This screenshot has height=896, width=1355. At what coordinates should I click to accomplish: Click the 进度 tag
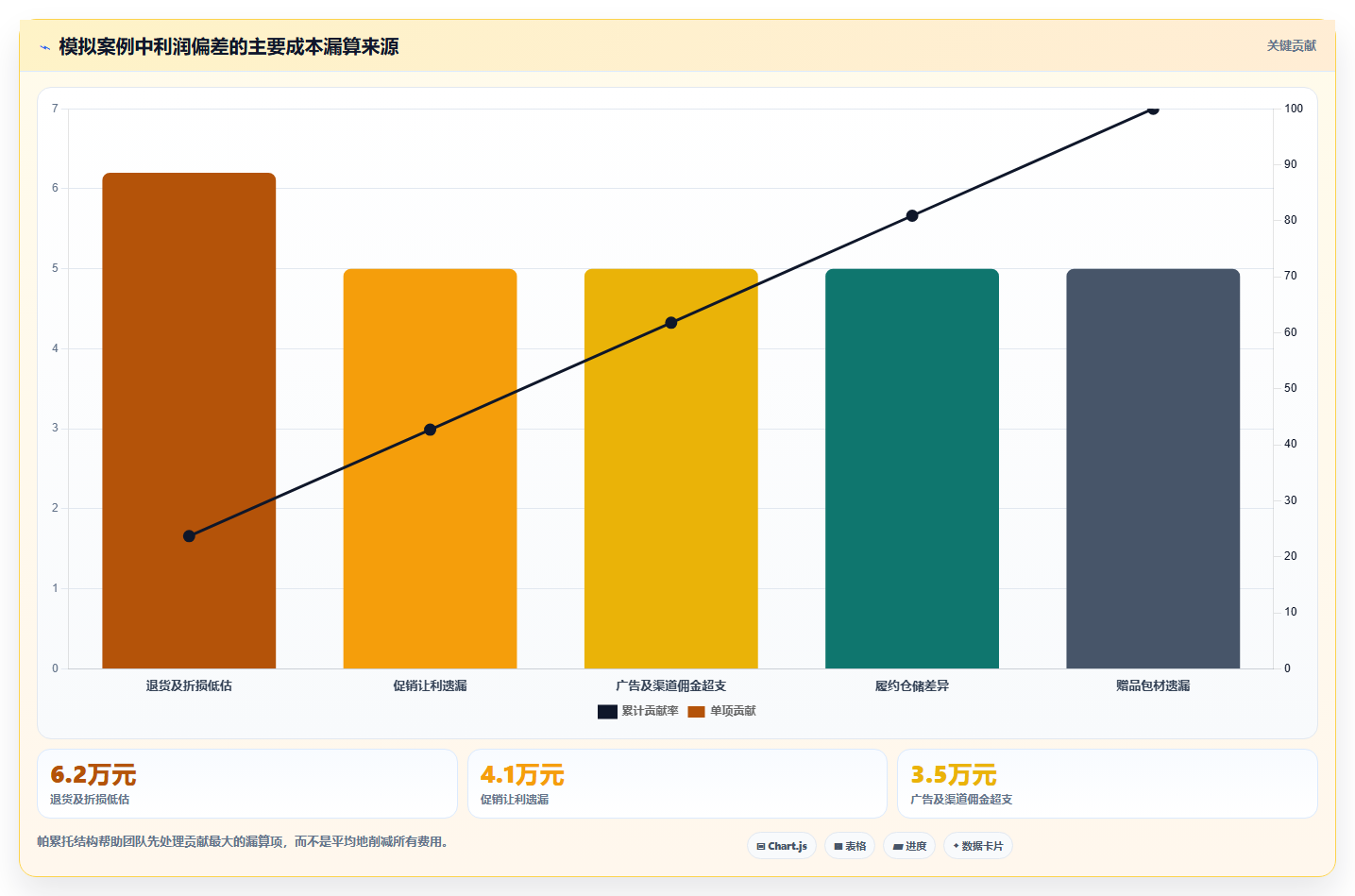pos(909,846)
